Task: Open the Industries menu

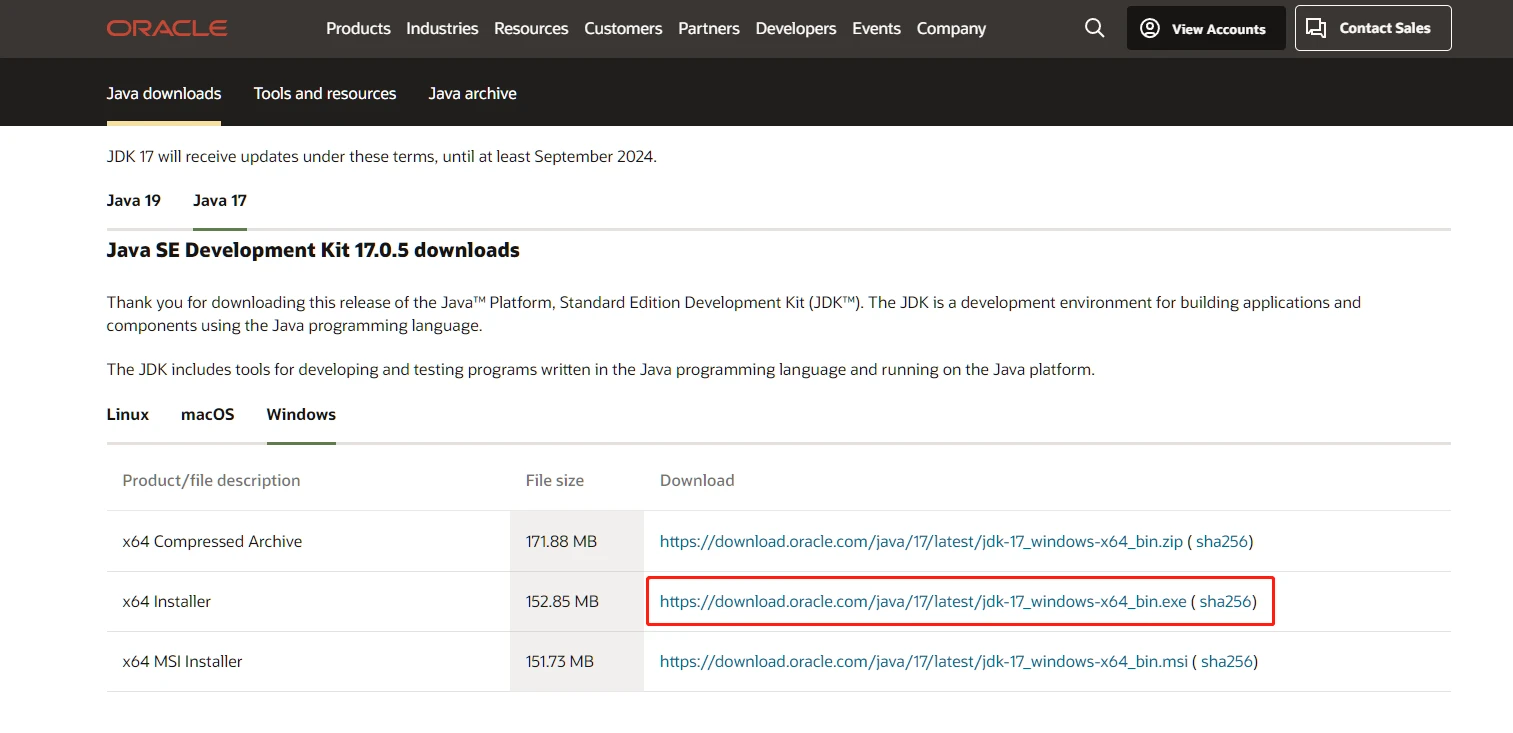Action: pyautogui.click(x=442, y=28)
